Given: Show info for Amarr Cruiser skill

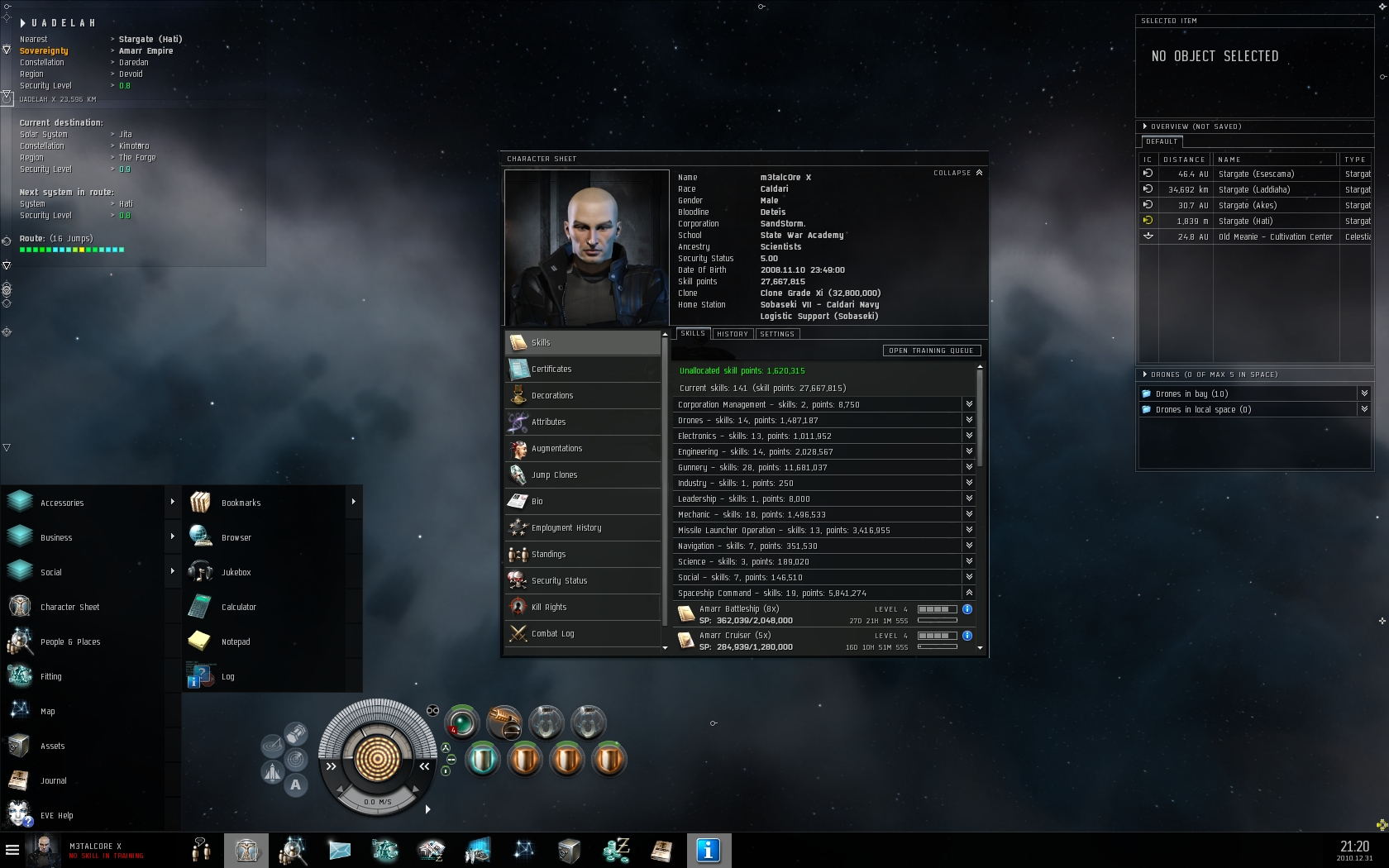Looking at the screenshot, I should [967, 636].
